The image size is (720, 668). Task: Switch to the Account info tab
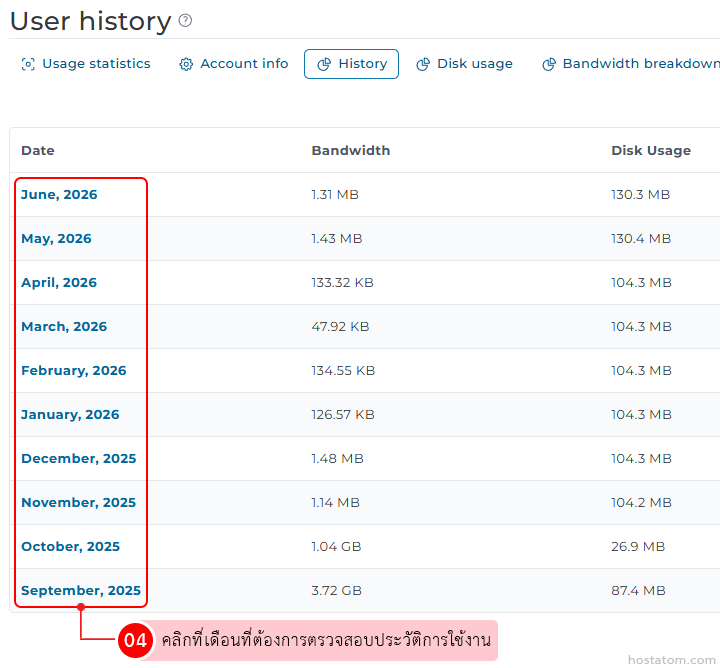234,64
